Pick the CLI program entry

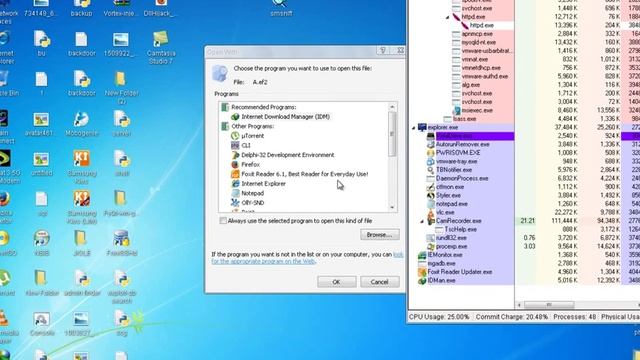click(241, 145)
